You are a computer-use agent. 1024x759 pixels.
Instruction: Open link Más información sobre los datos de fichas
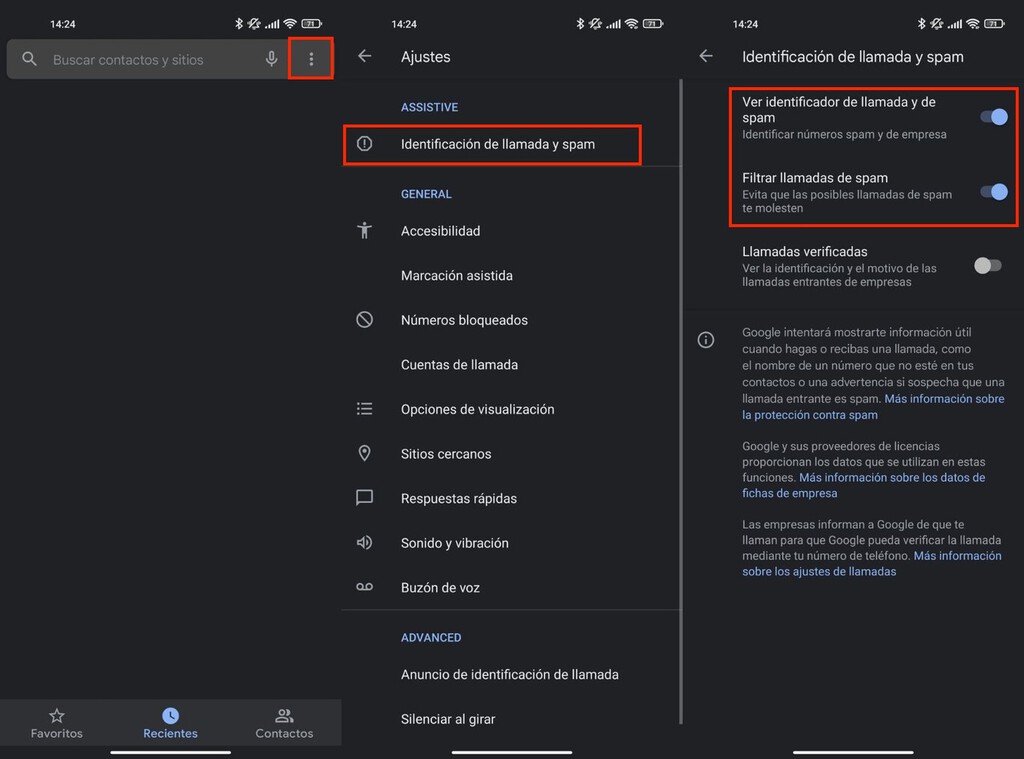click(x=863, y=485)
